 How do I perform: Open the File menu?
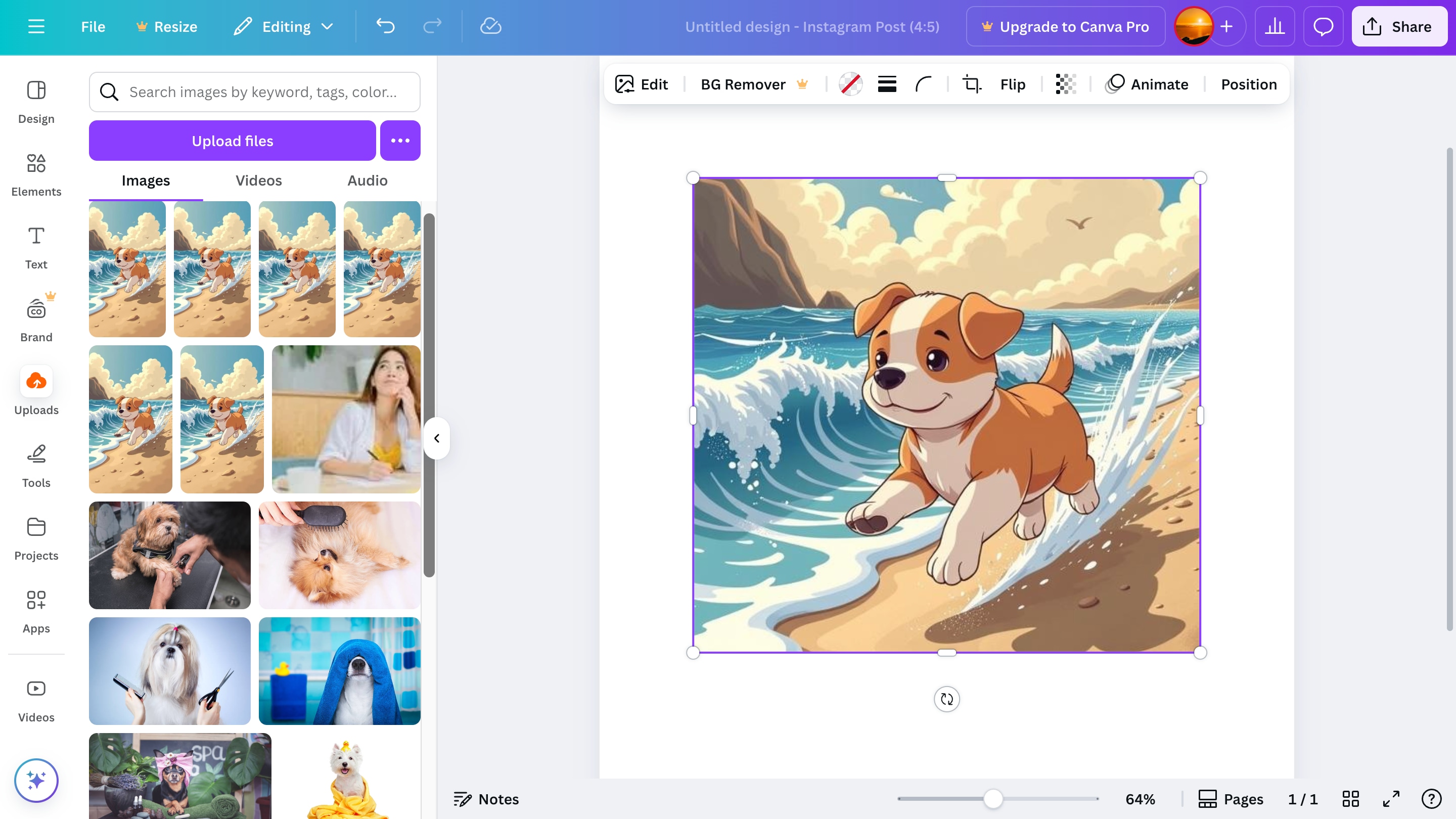(x=93, y=27)
